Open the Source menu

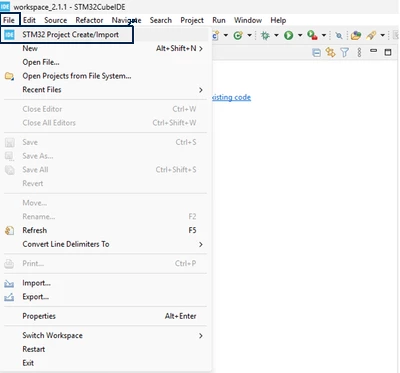pyautogui.click(x=56, y=20)
